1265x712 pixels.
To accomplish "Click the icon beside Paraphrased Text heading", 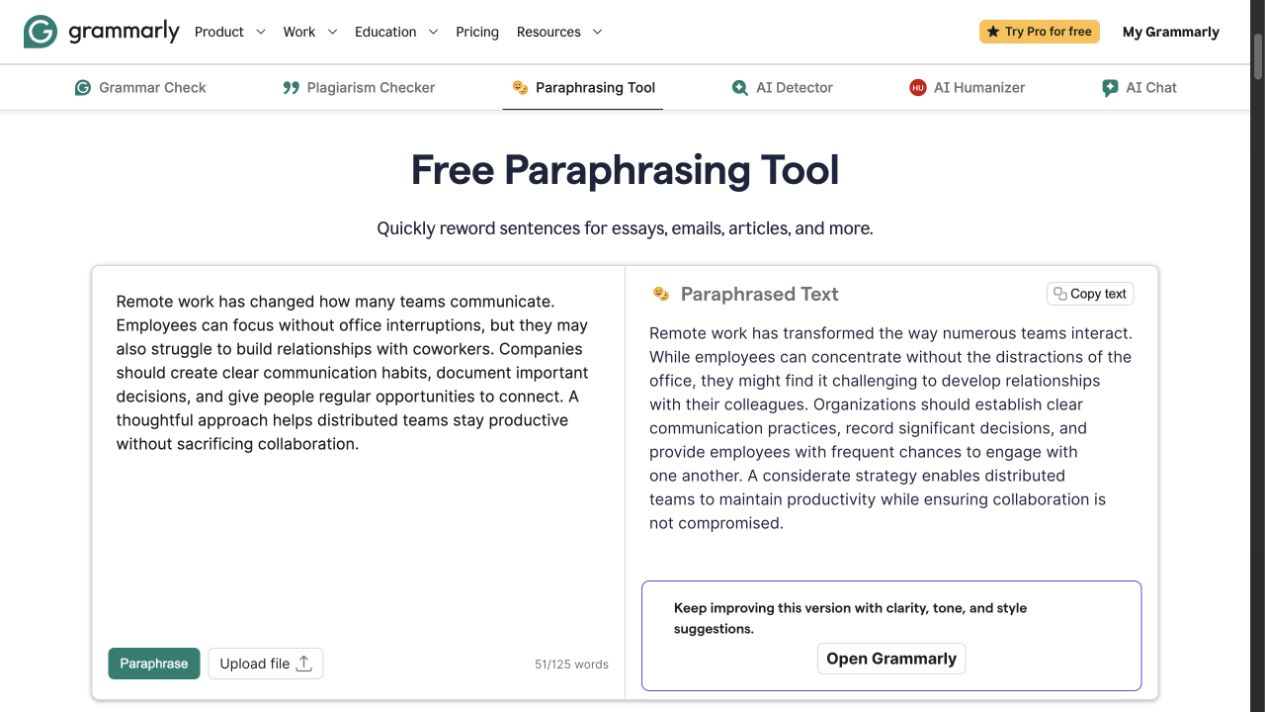I will click(661, 293).
